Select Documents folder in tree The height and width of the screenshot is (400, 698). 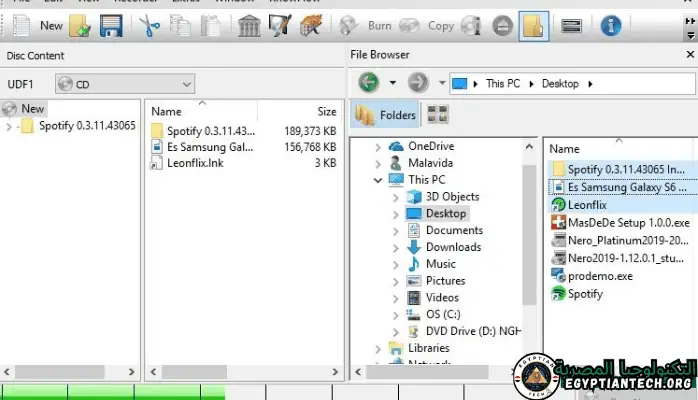click(454, 230)
